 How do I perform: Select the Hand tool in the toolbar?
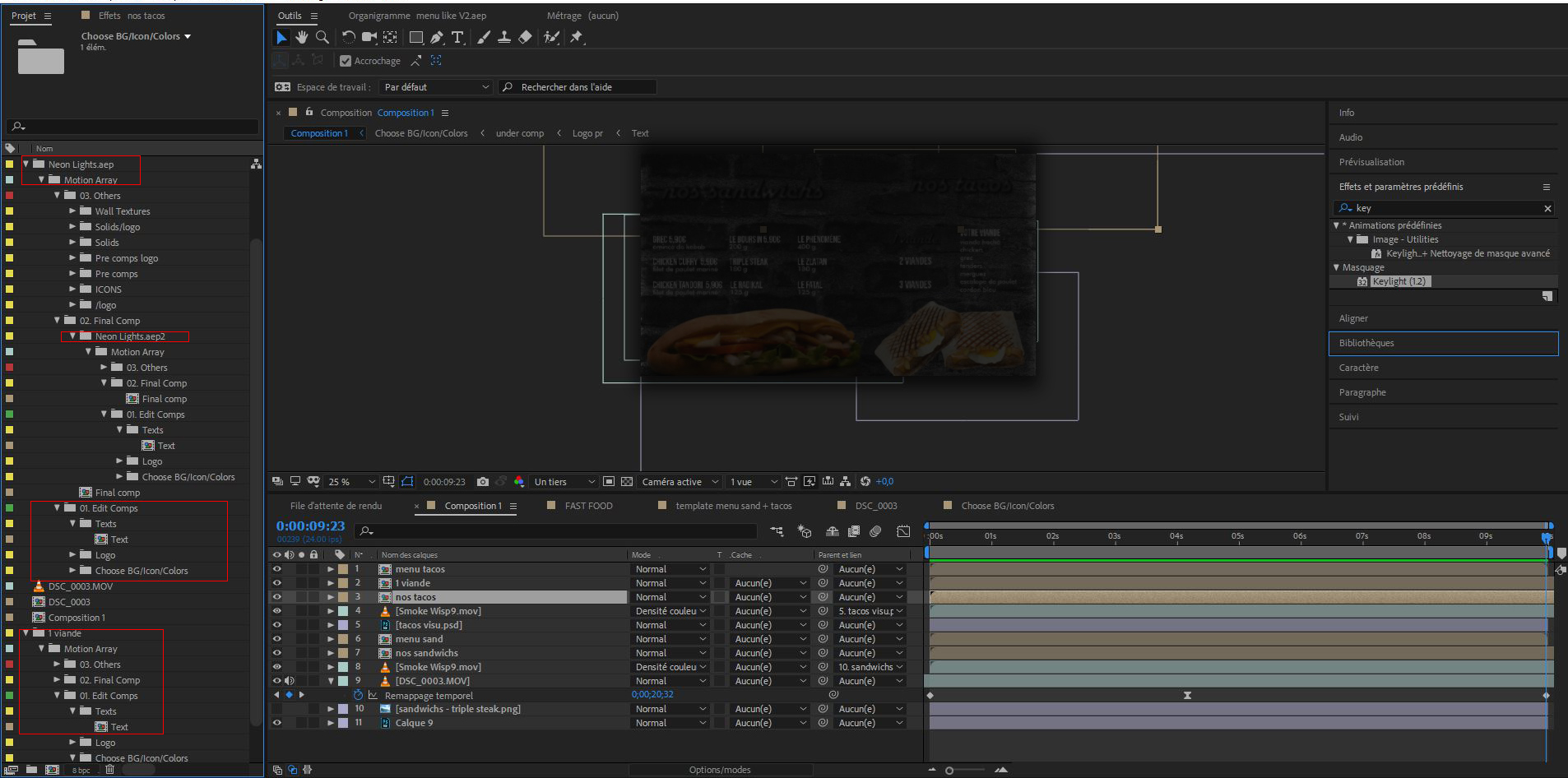click(302, 37)
